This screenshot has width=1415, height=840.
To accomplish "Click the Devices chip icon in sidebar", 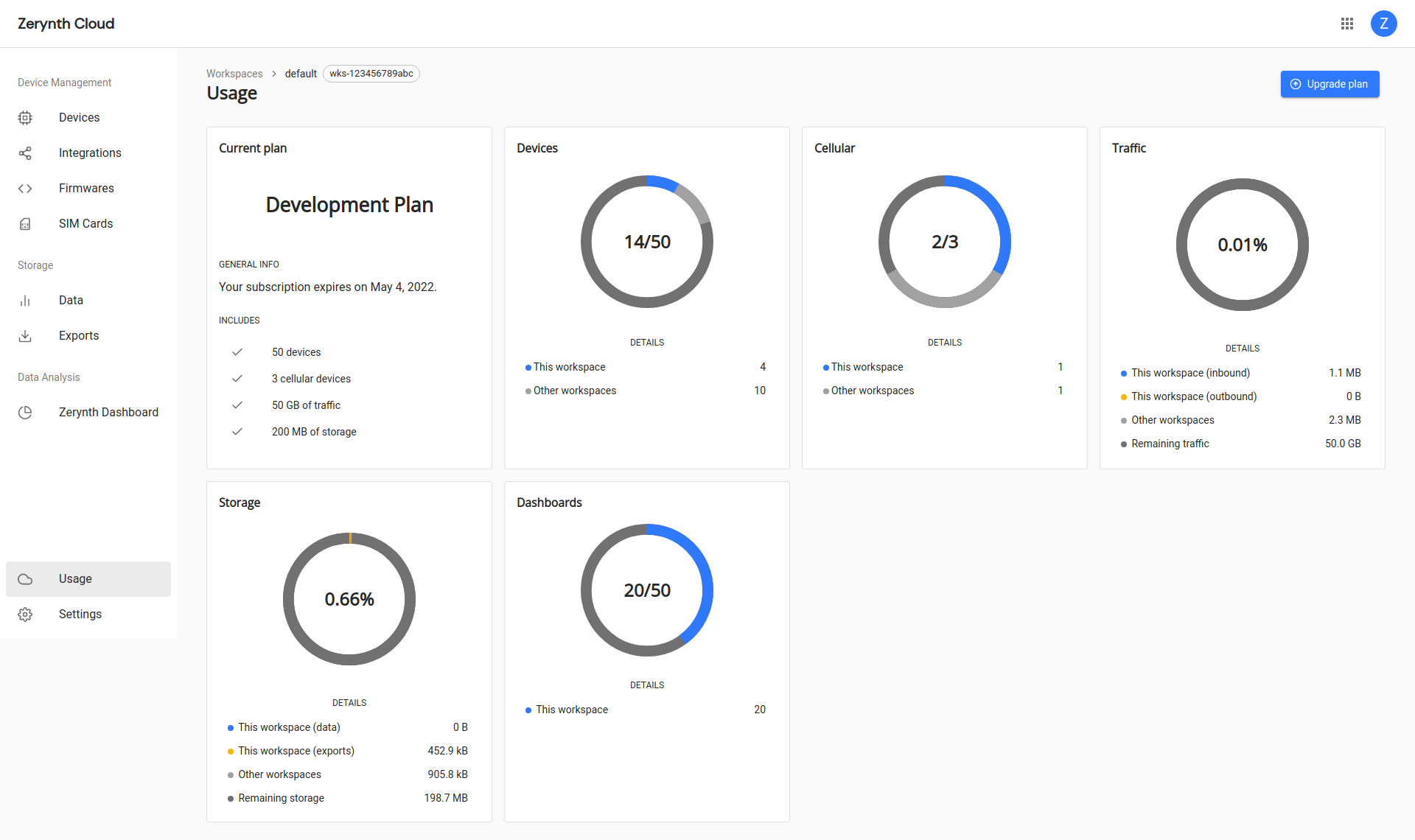I will click(25, 118).
